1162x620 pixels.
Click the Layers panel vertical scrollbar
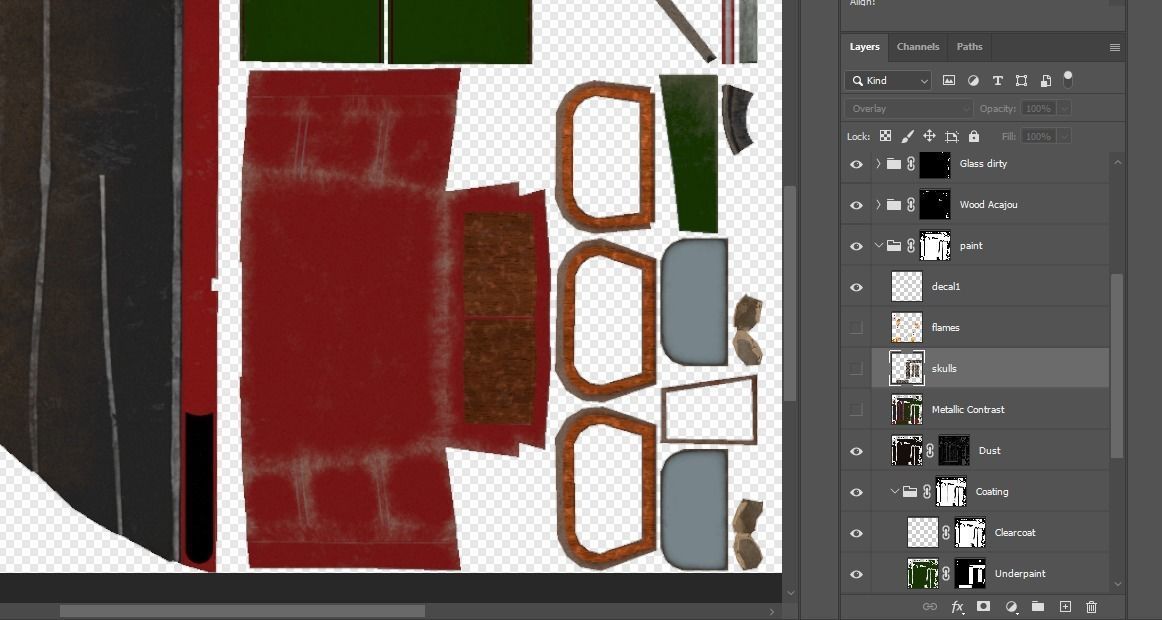(1117, 367)
